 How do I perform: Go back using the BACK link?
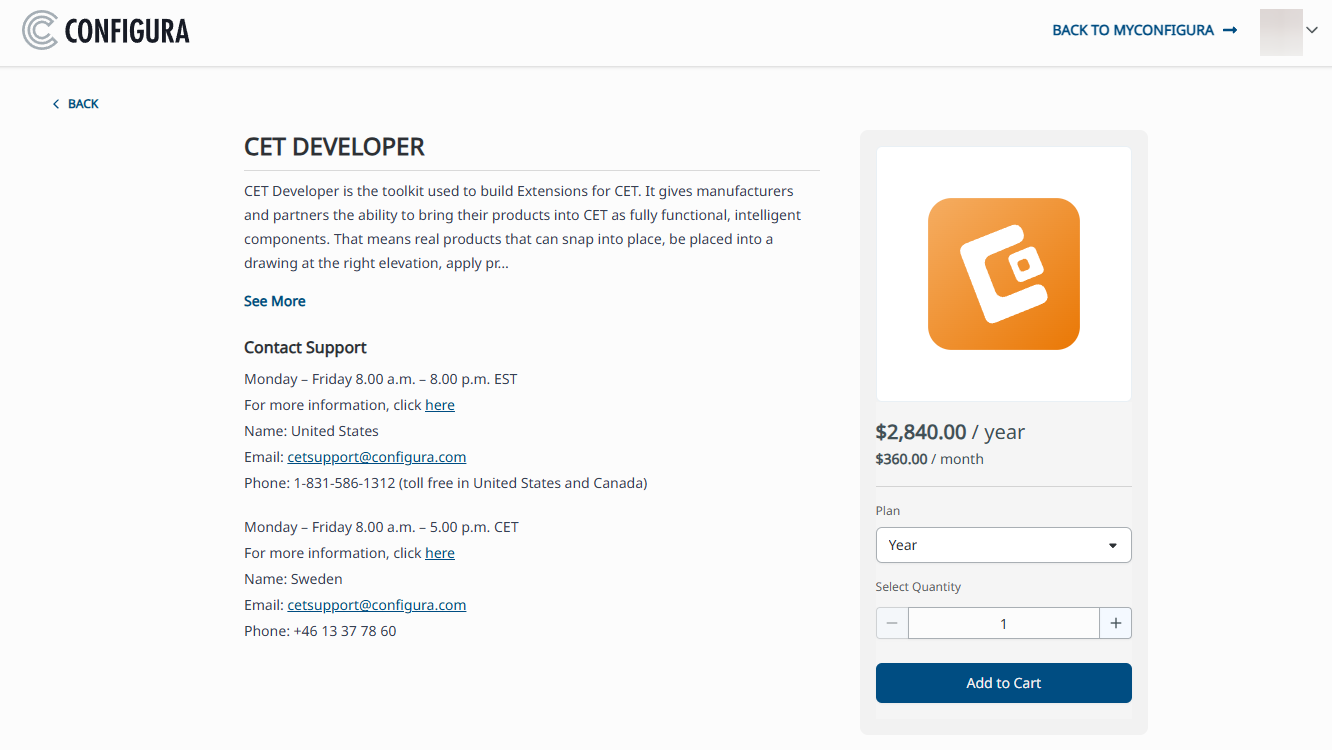point(75,104)
